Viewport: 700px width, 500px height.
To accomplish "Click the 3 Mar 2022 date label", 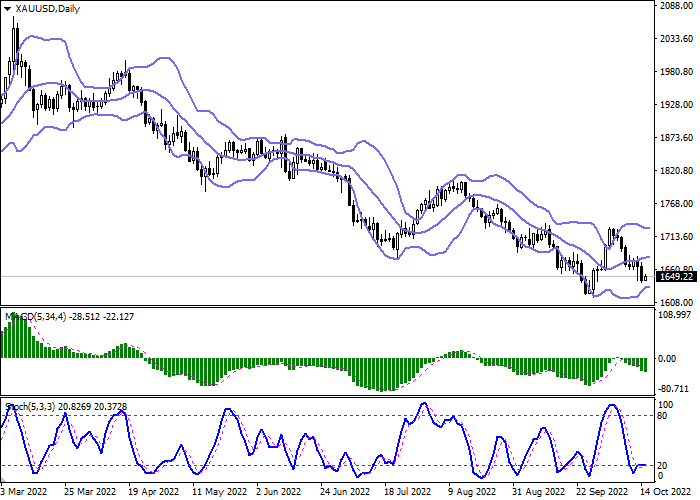I will [x=26, y=492].
